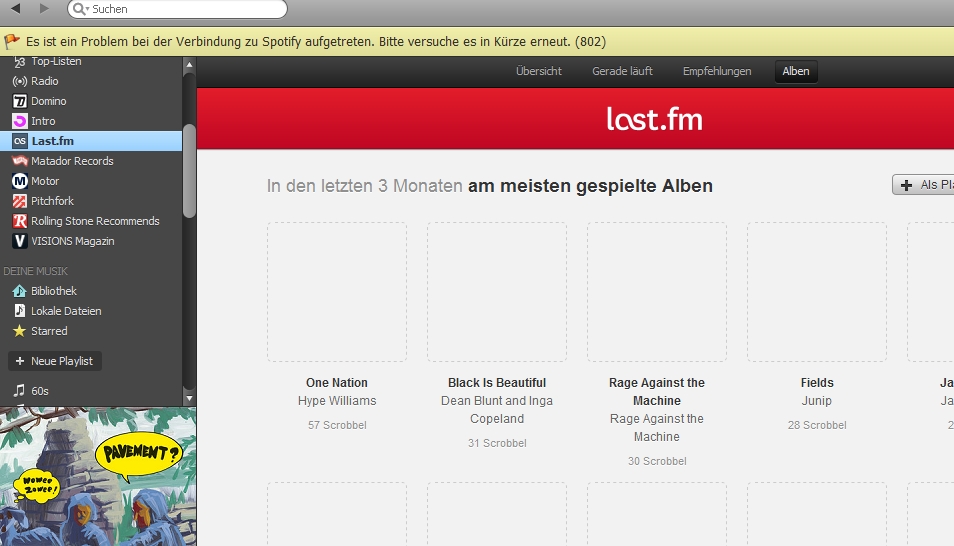Image resolution: width=954 pixels, height=546 pixels.
Task: Click the Radio broadcast icon
Action: coord(19,81)
